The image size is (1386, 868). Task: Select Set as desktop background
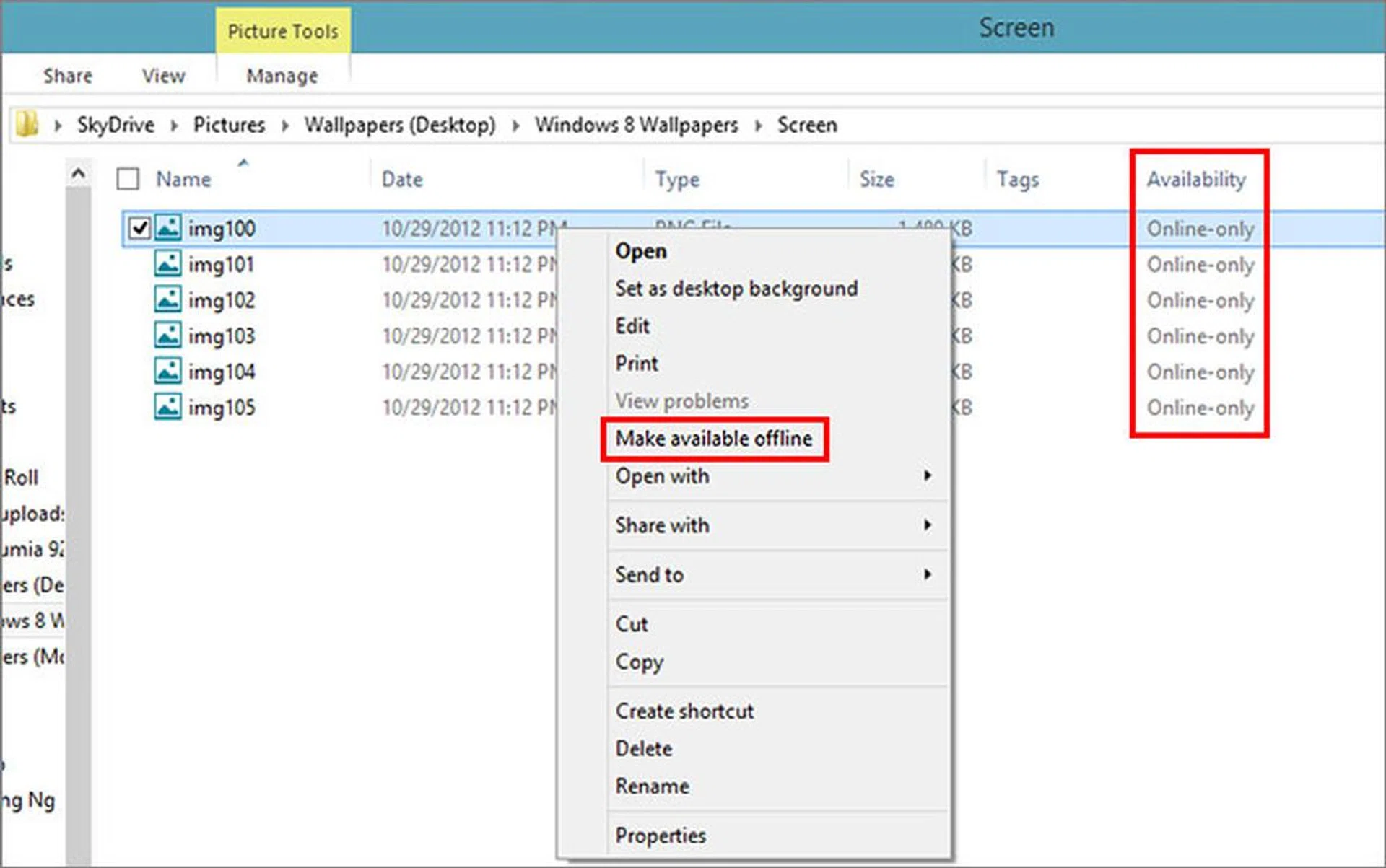click(x=736, y=289)
